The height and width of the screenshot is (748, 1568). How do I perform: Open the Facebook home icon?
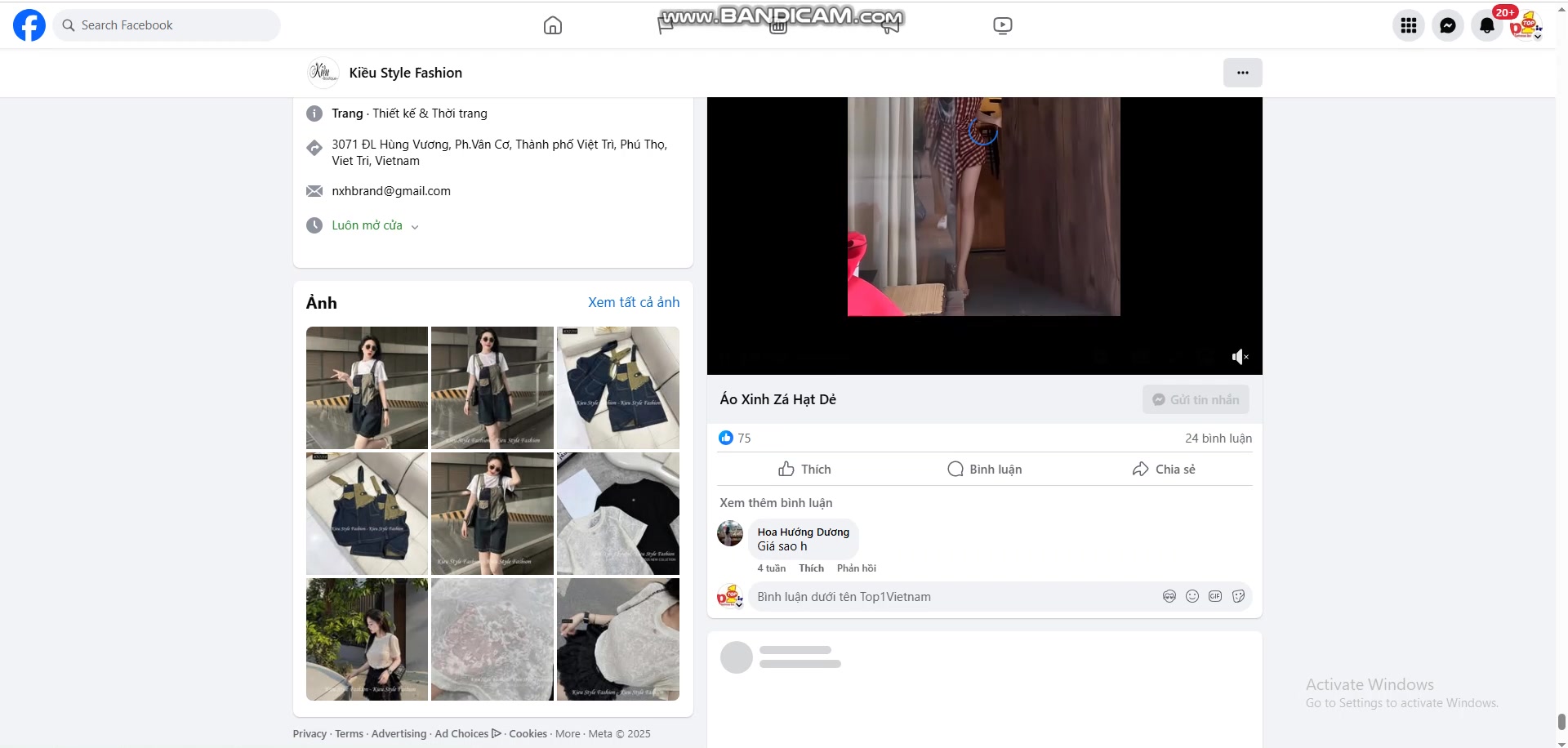coord(553,25)
